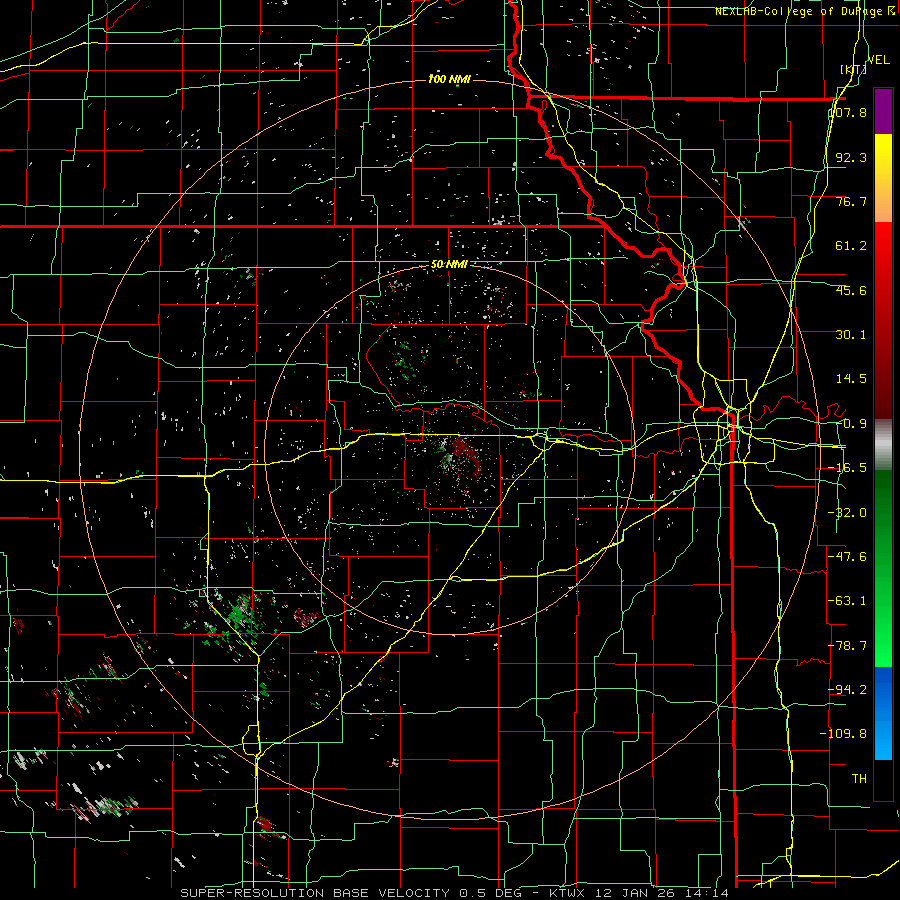Screen dimensions: 900x900
Task: Click the TH label under the scale
Action: 859,778
